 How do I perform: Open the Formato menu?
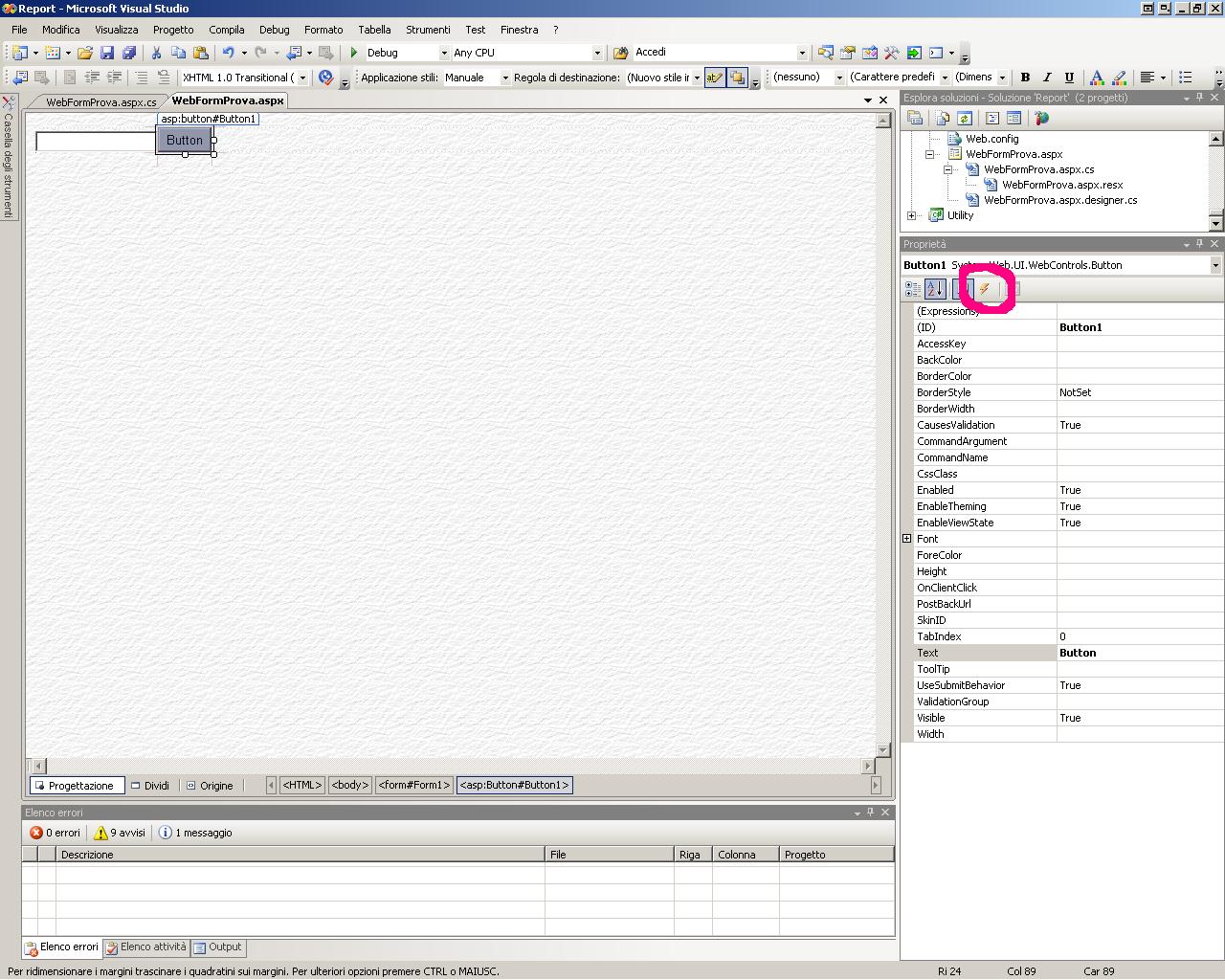pyautogui.click(x=323, y=30)
